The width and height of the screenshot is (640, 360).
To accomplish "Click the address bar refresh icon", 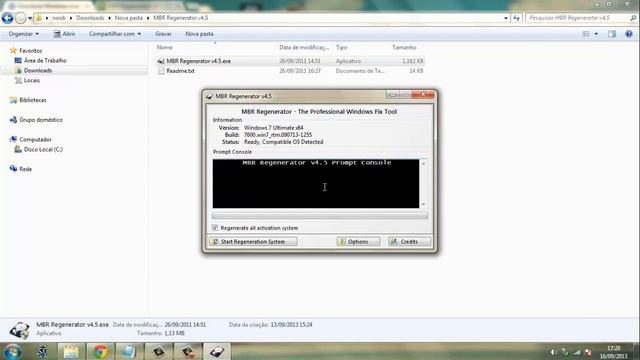I will click(x=516, y=18).
